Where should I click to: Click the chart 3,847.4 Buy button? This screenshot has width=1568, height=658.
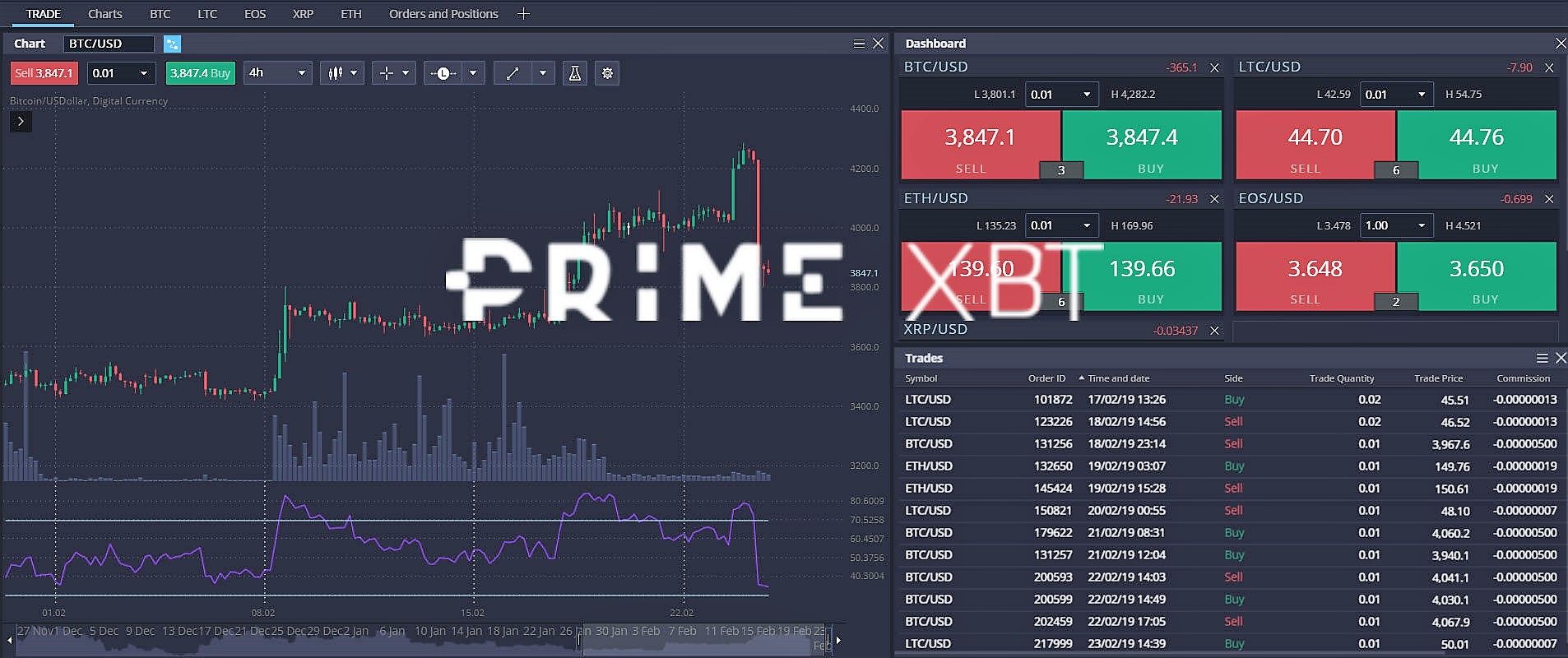coord(200,73)
